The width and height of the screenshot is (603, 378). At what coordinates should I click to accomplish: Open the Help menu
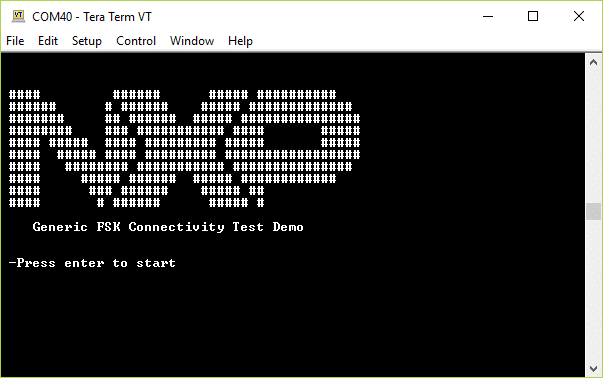pyautogui.click(x=240, y=41)
